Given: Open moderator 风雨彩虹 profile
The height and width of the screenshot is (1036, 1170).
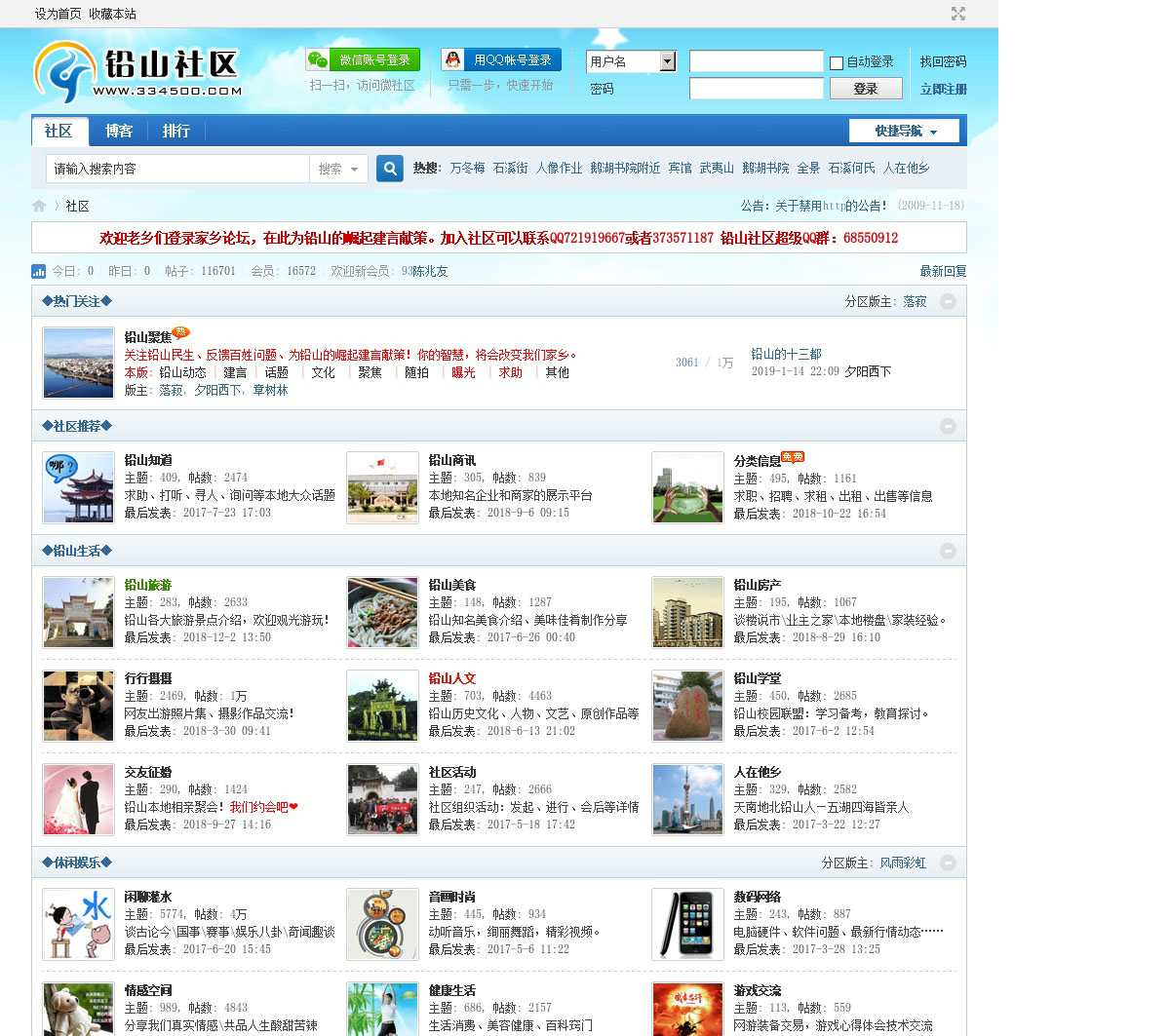Looking at the screenshot, I should click(903, 863).
